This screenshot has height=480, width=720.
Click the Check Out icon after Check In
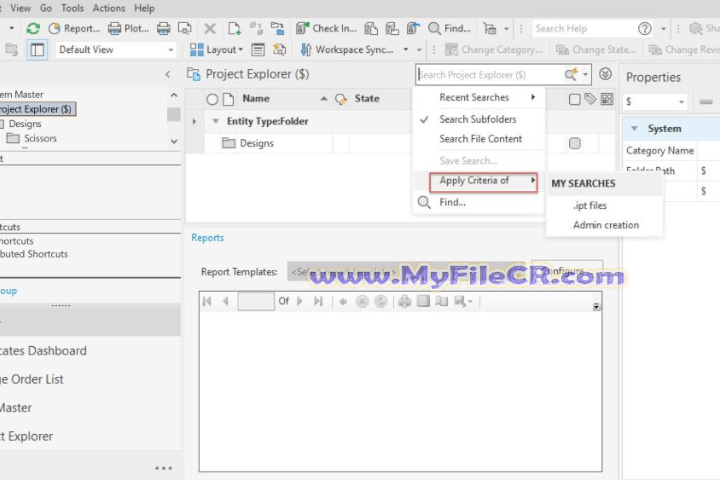(x=371, y=28)
